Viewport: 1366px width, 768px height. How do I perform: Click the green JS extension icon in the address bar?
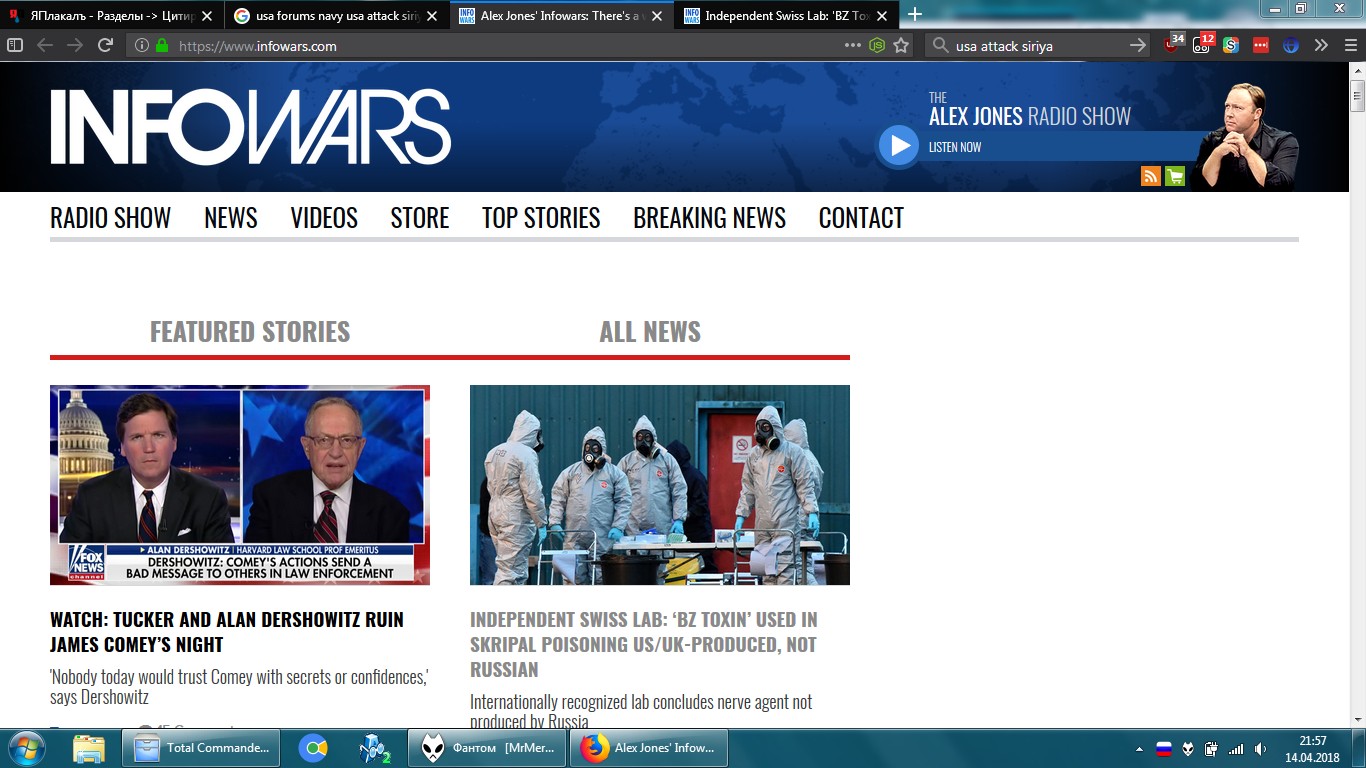[877, 45]
